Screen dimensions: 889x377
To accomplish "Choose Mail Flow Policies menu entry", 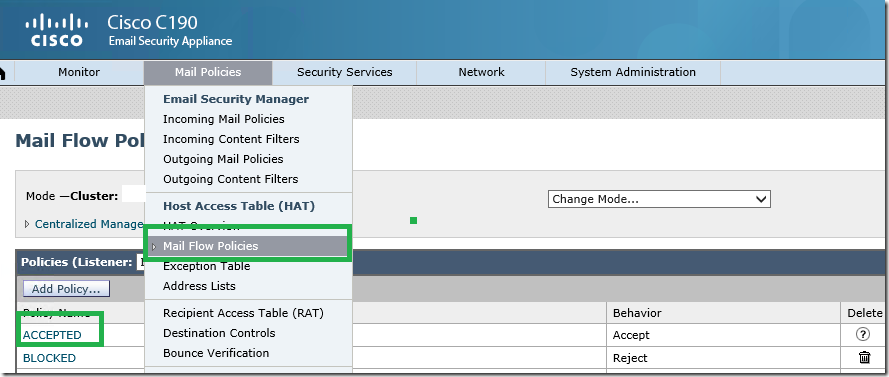I will [248, 246].
